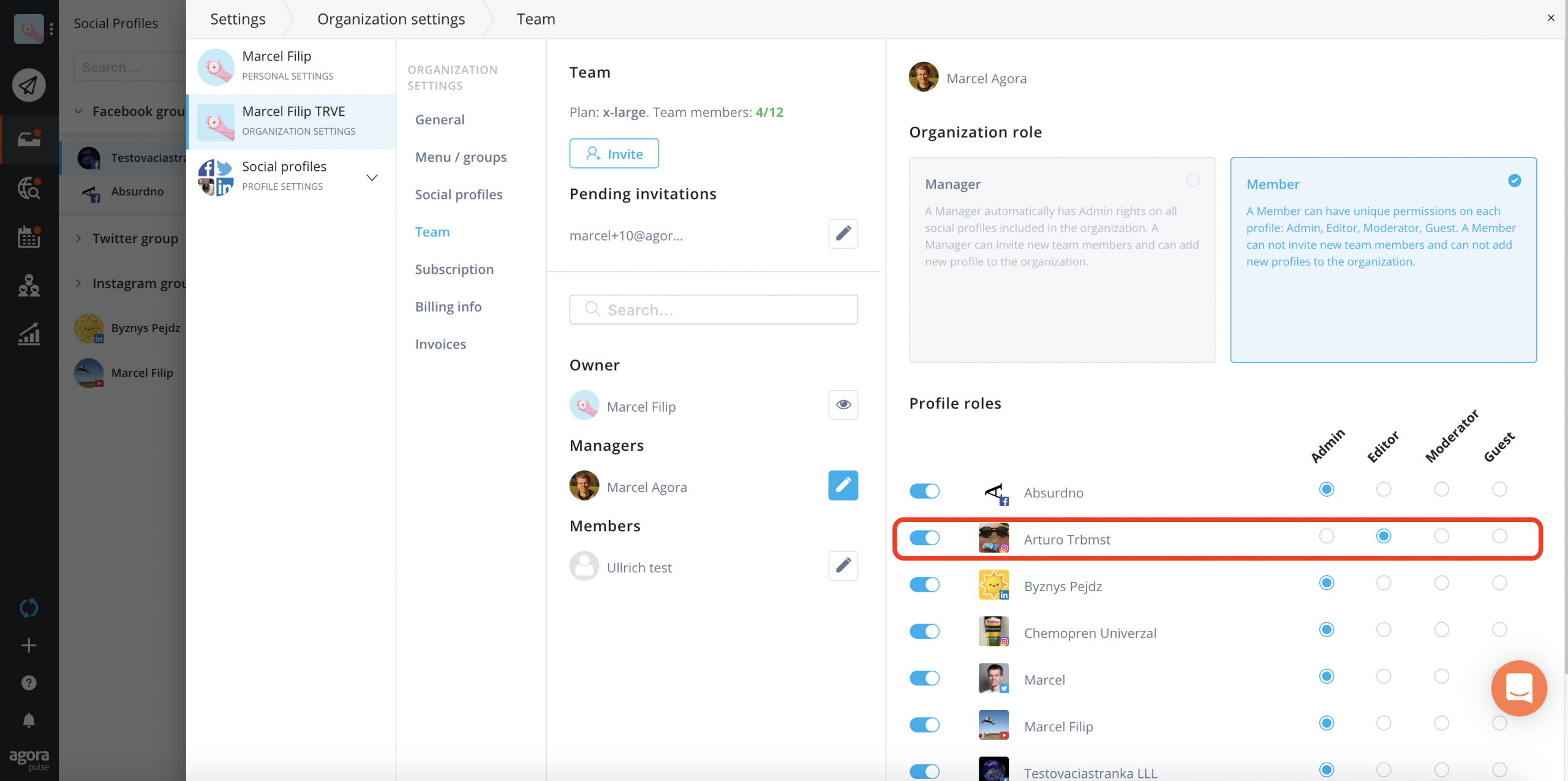Select the Member organization role card
1568x781 pixels.
tap(1383, 260)
